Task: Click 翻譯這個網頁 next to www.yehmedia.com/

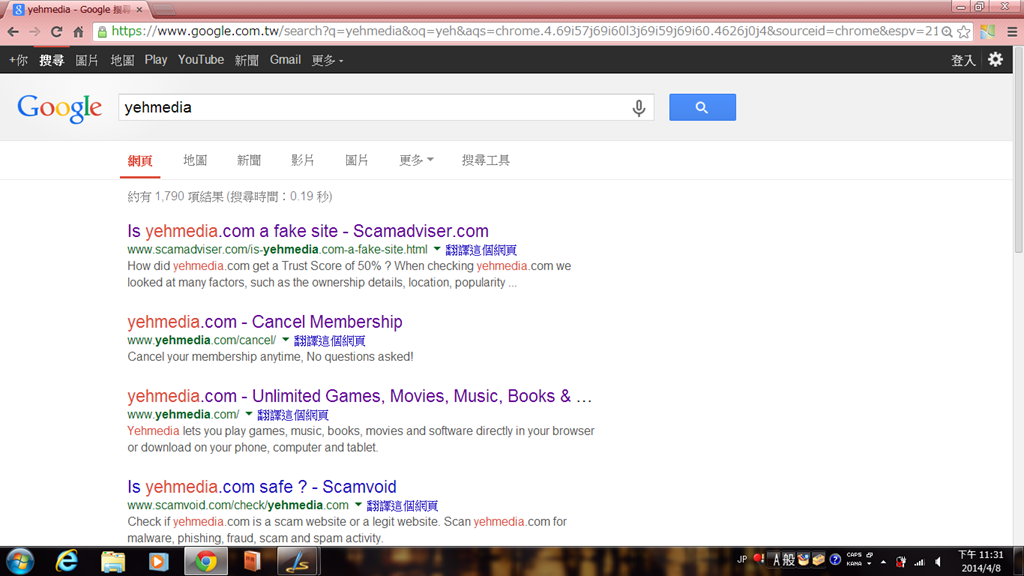Action: [293, 415]
